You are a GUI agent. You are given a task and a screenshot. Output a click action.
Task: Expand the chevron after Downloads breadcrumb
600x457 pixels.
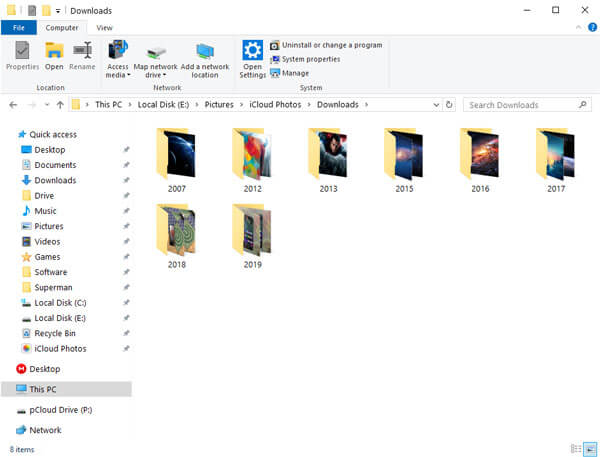coord(366,104)
